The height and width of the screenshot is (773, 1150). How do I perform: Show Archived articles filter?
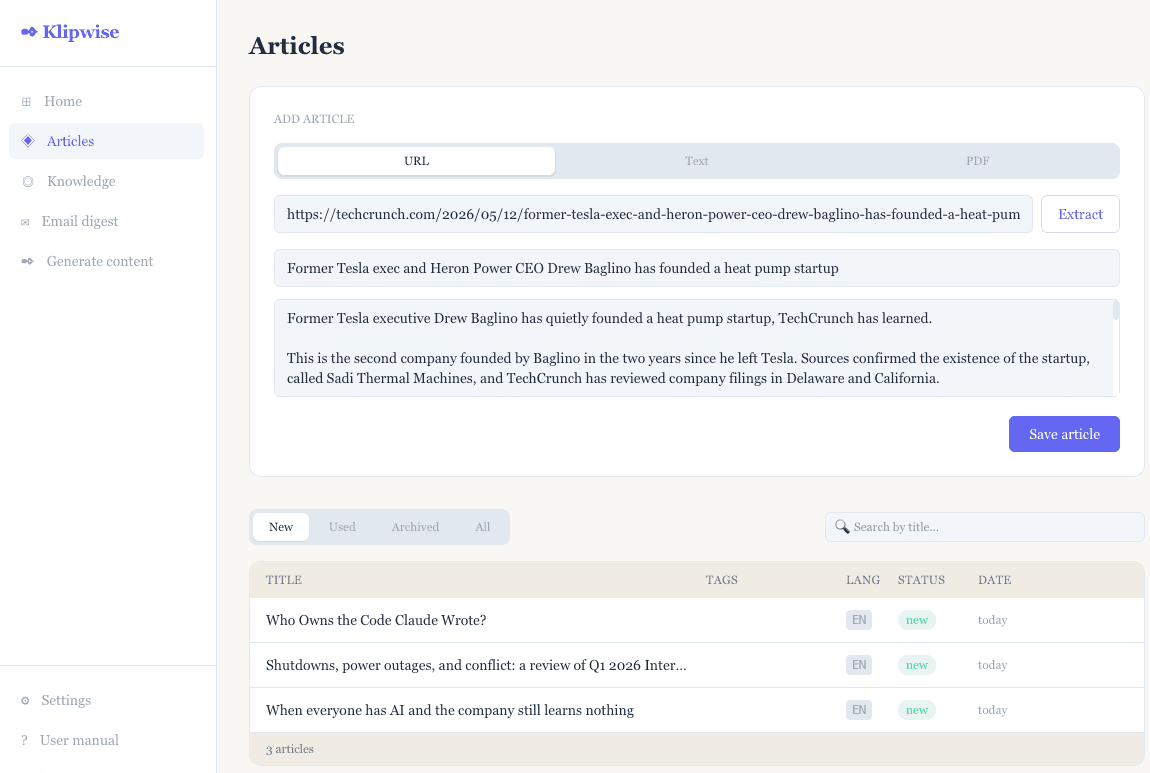415,527
